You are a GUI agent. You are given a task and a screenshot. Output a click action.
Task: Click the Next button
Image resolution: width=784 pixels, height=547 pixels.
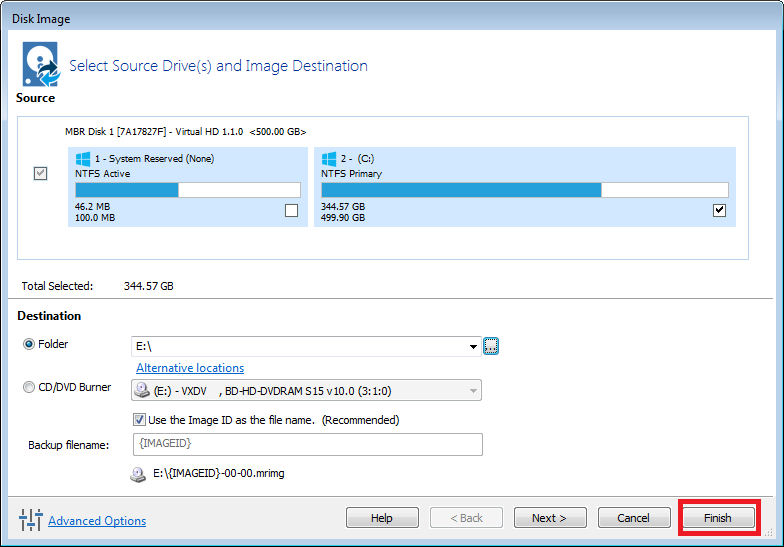550,518
